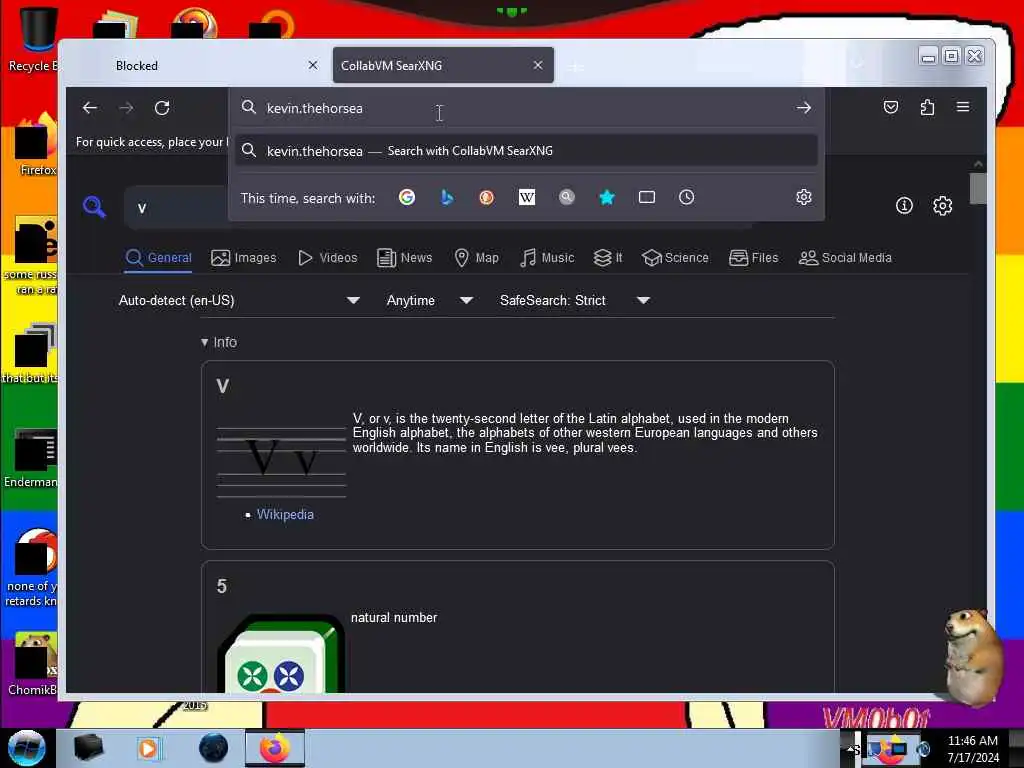Select the CollabVM SearXNG tab

click(x=443, y=65)
